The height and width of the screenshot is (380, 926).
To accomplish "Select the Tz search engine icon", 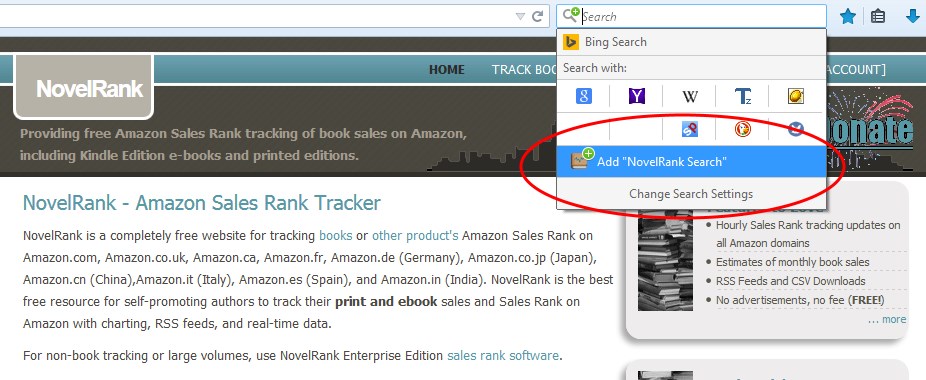I will [x=743, y=96].
